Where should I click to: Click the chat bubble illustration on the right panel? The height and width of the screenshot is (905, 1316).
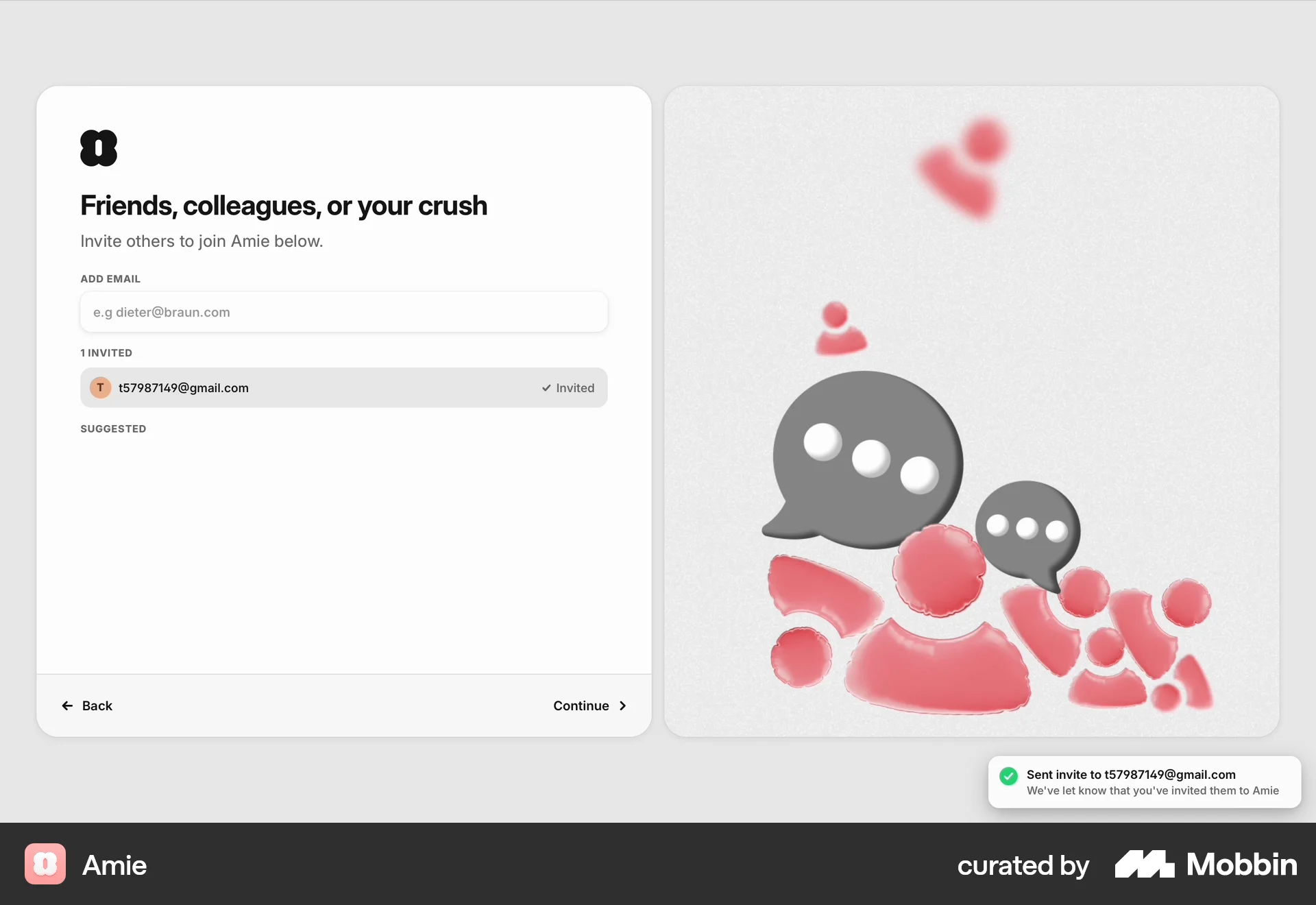867,456
